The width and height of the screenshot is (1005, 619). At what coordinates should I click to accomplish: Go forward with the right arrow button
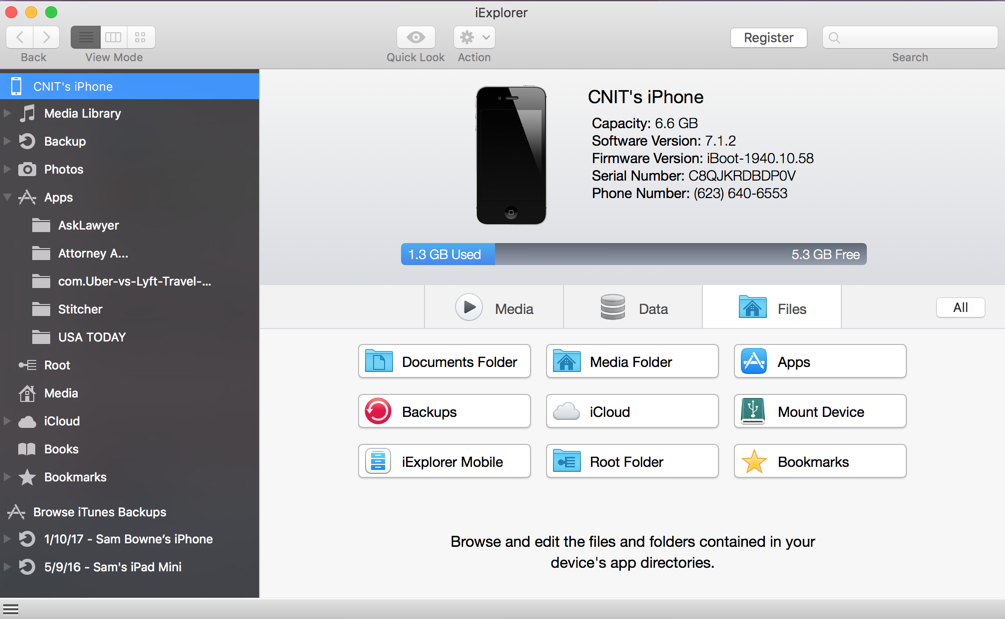pyautogui.click(x=47, y=37)
